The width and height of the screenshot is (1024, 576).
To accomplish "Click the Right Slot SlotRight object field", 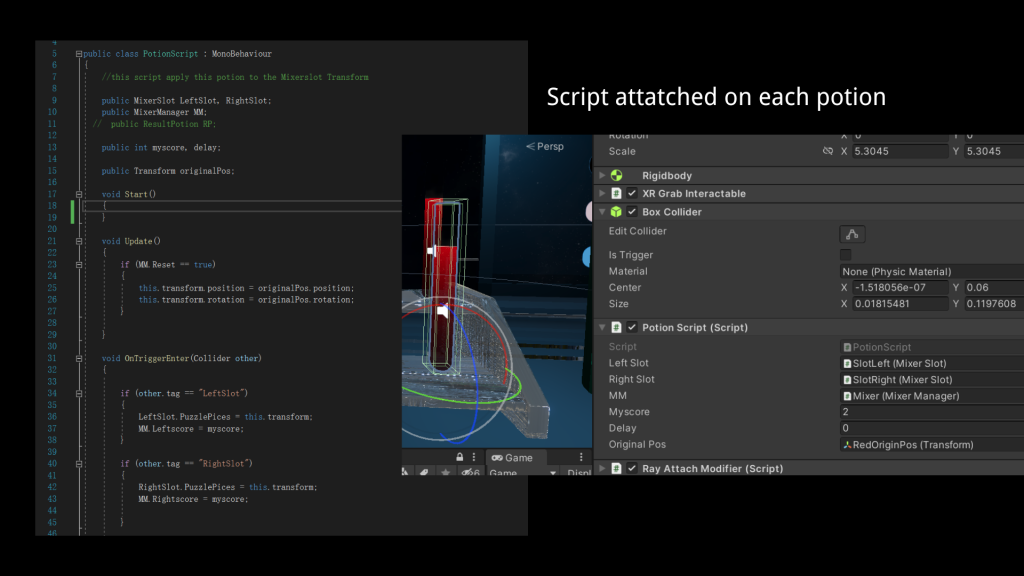I will [931, 379].
